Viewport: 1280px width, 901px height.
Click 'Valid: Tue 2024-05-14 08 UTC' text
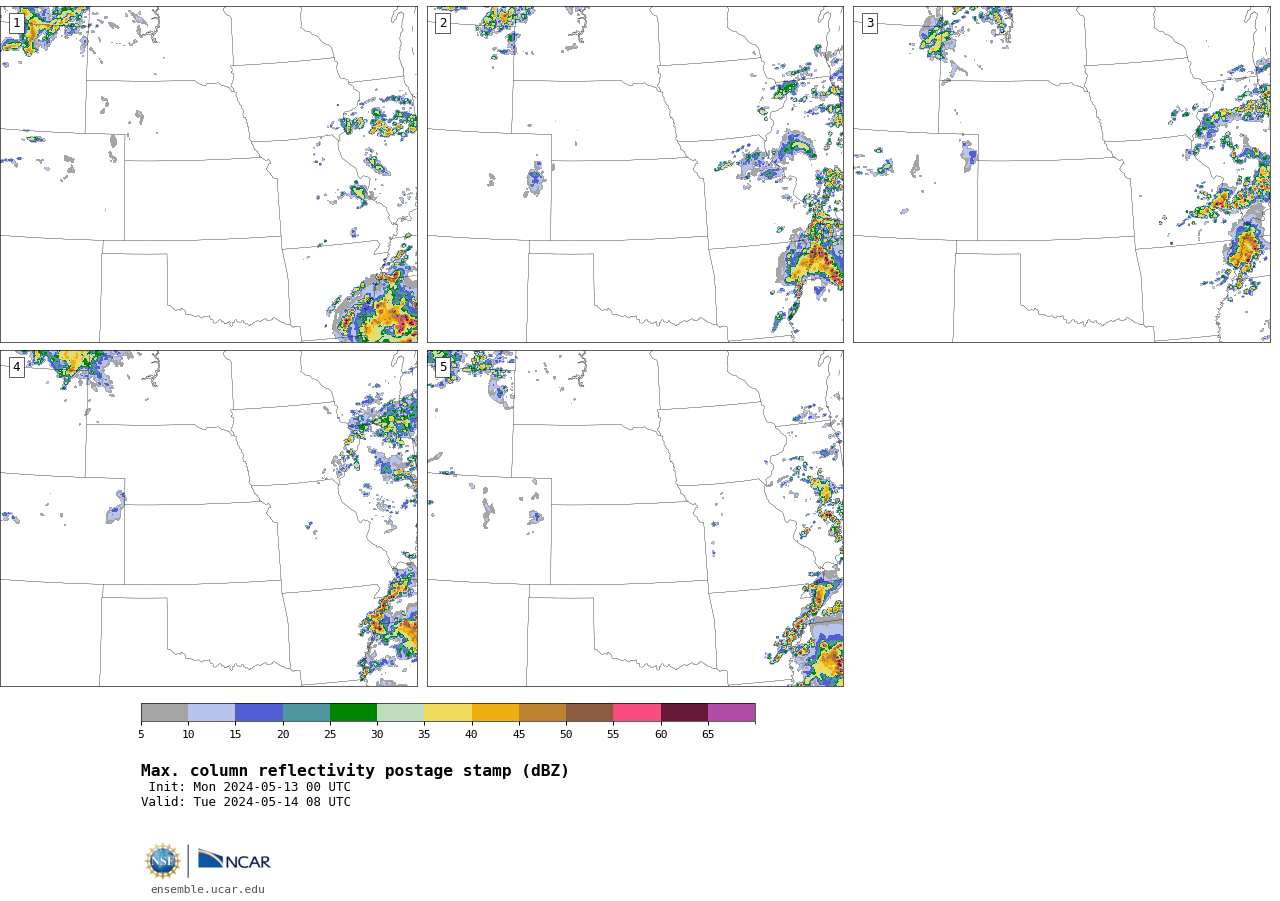tap(246, 802)
